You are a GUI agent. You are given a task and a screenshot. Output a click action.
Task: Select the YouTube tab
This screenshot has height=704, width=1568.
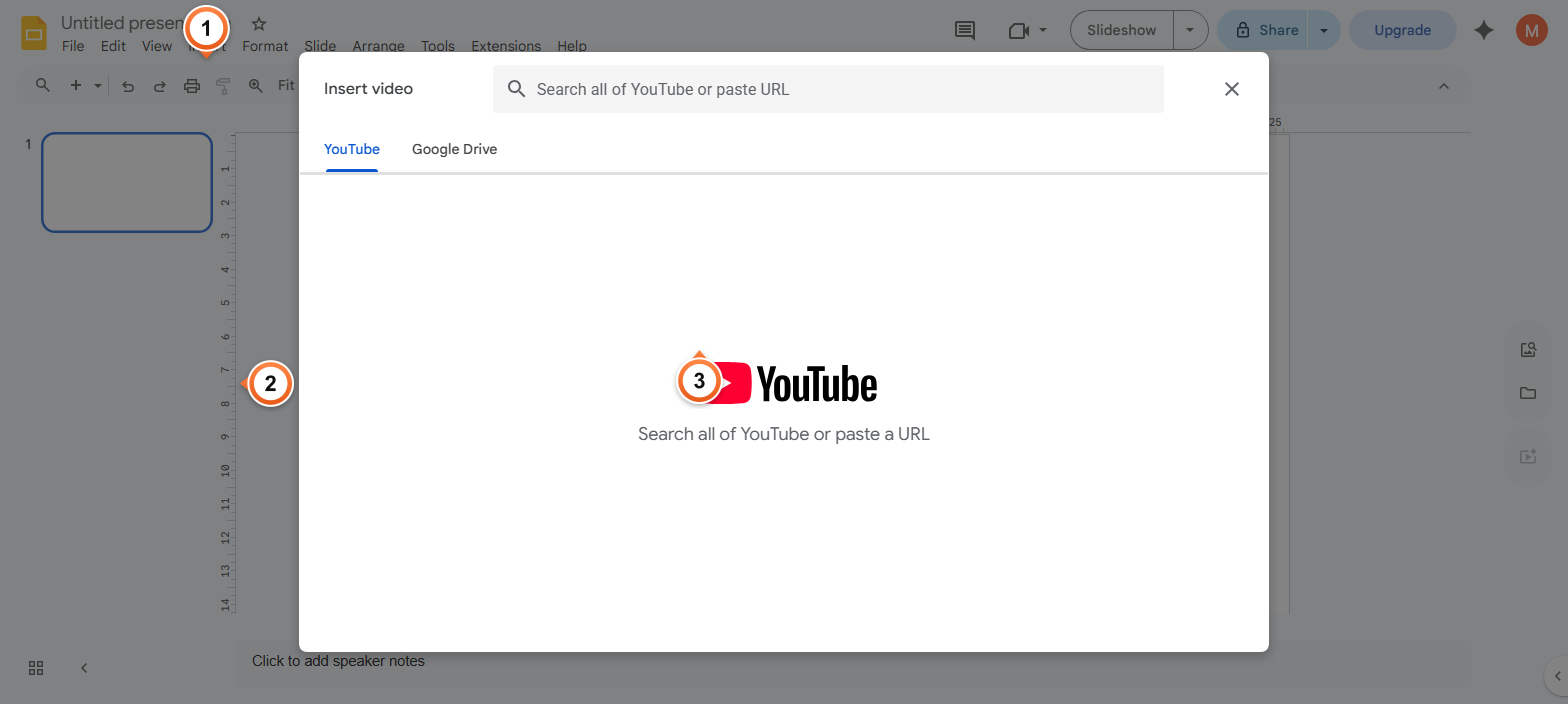point(352,149)
